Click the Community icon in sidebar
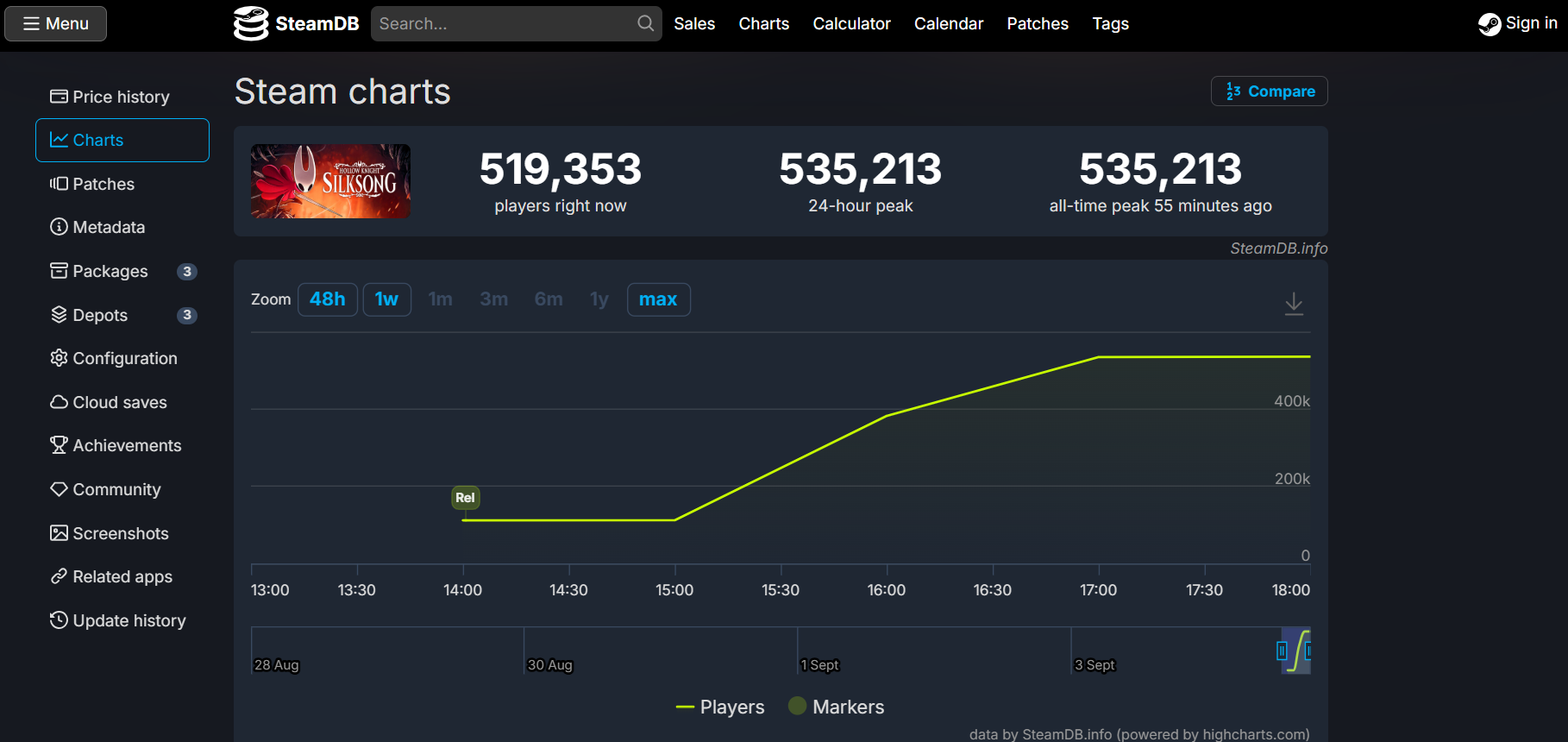Viewport: 1568px width, 742px height. [59, 489]
